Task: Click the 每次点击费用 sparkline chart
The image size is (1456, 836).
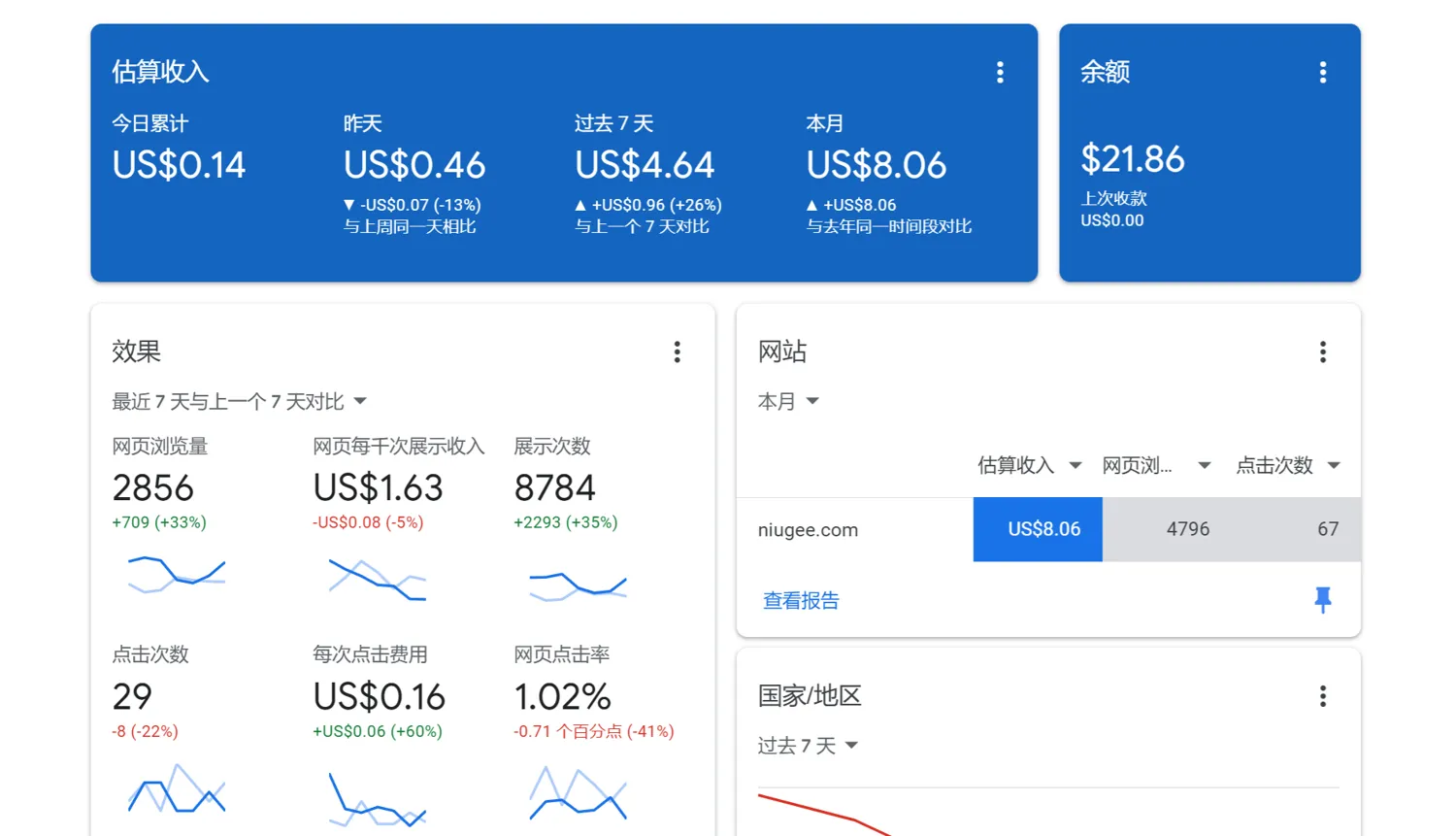Action: (377, 799)
